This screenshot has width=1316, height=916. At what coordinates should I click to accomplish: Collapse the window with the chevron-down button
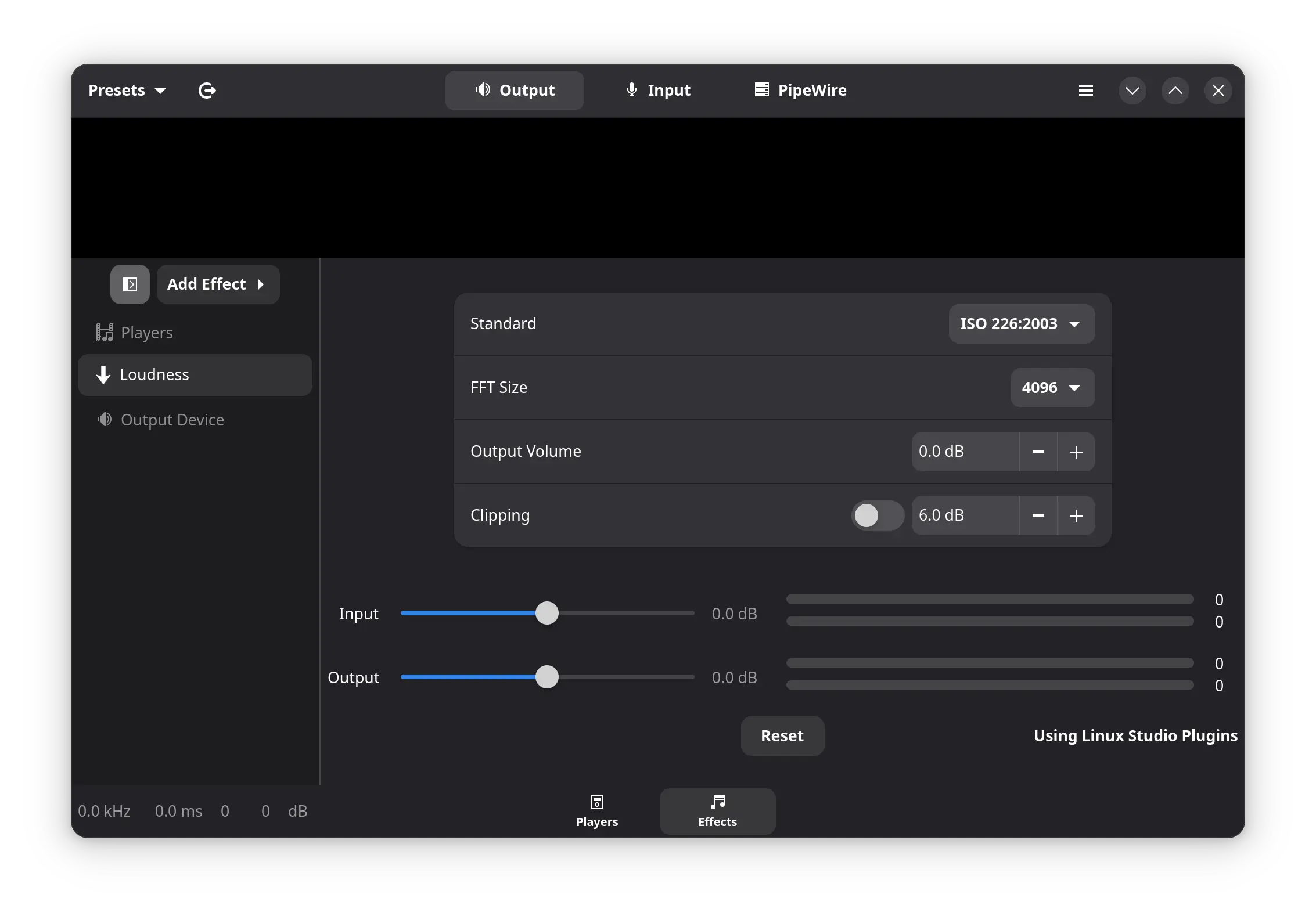click(x=1131, y=91)
